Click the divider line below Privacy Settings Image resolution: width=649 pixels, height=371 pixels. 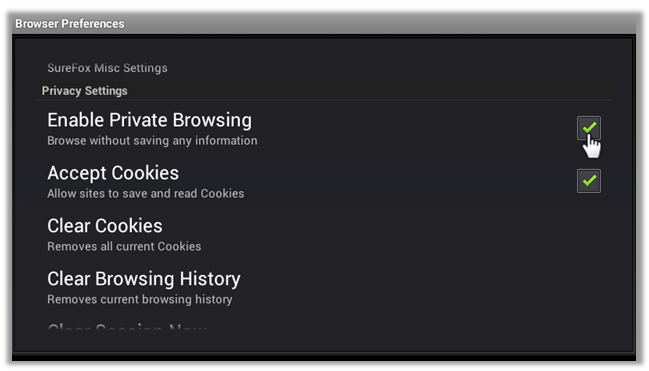324,100
